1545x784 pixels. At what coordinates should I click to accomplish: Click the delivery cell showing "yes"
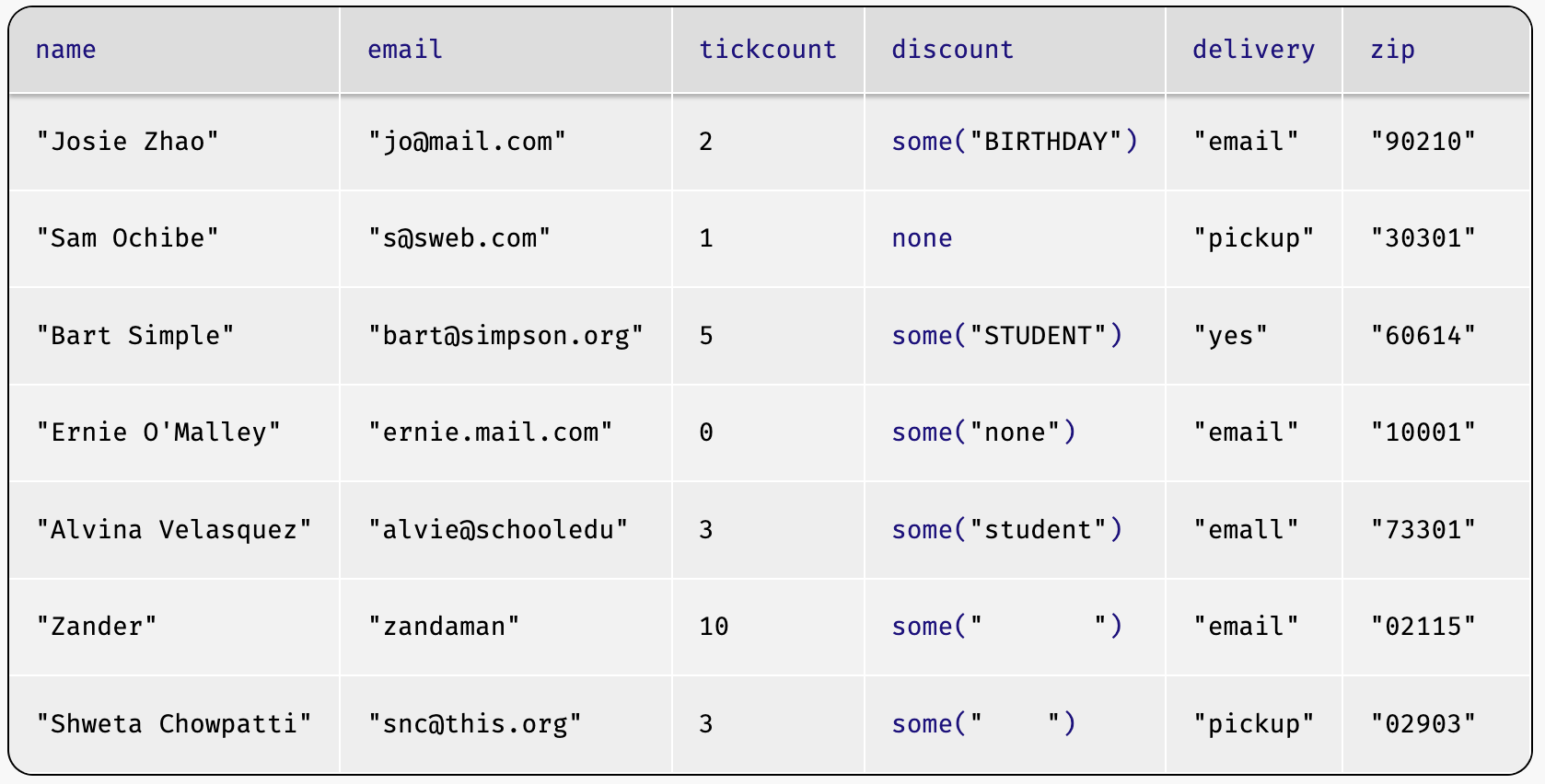tap(1230, 336)
